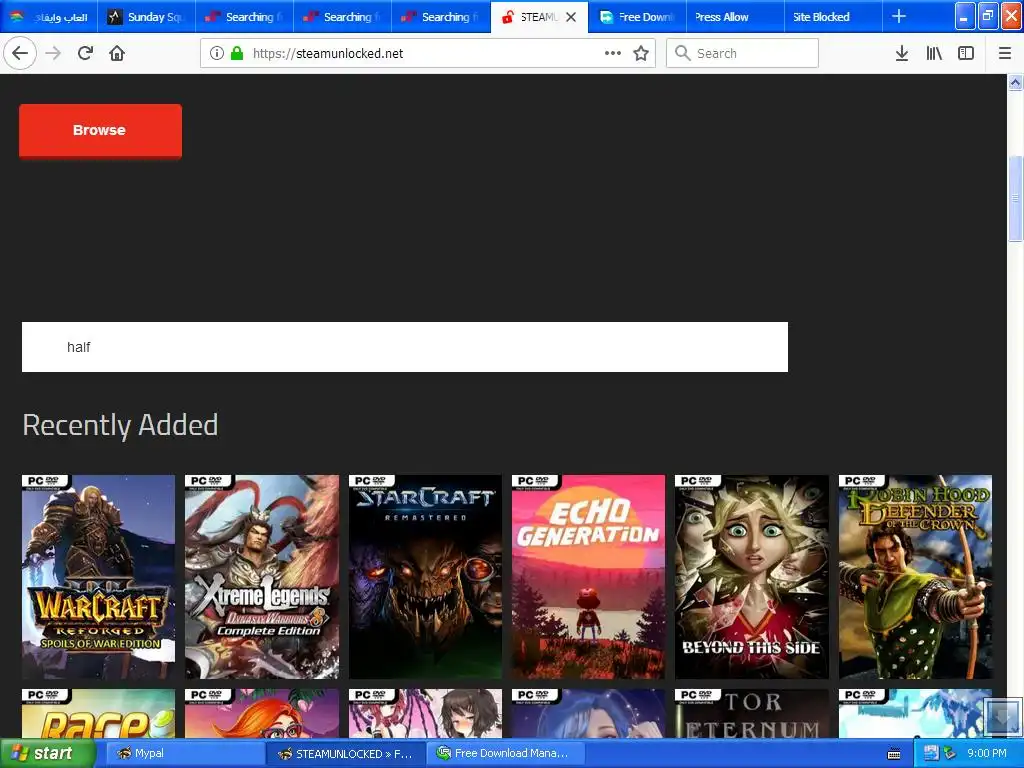Screen dimensions: 1024x768
Task: Select STEAMUNLOCKED taskbar window button
Action: (x=346, y=753)
